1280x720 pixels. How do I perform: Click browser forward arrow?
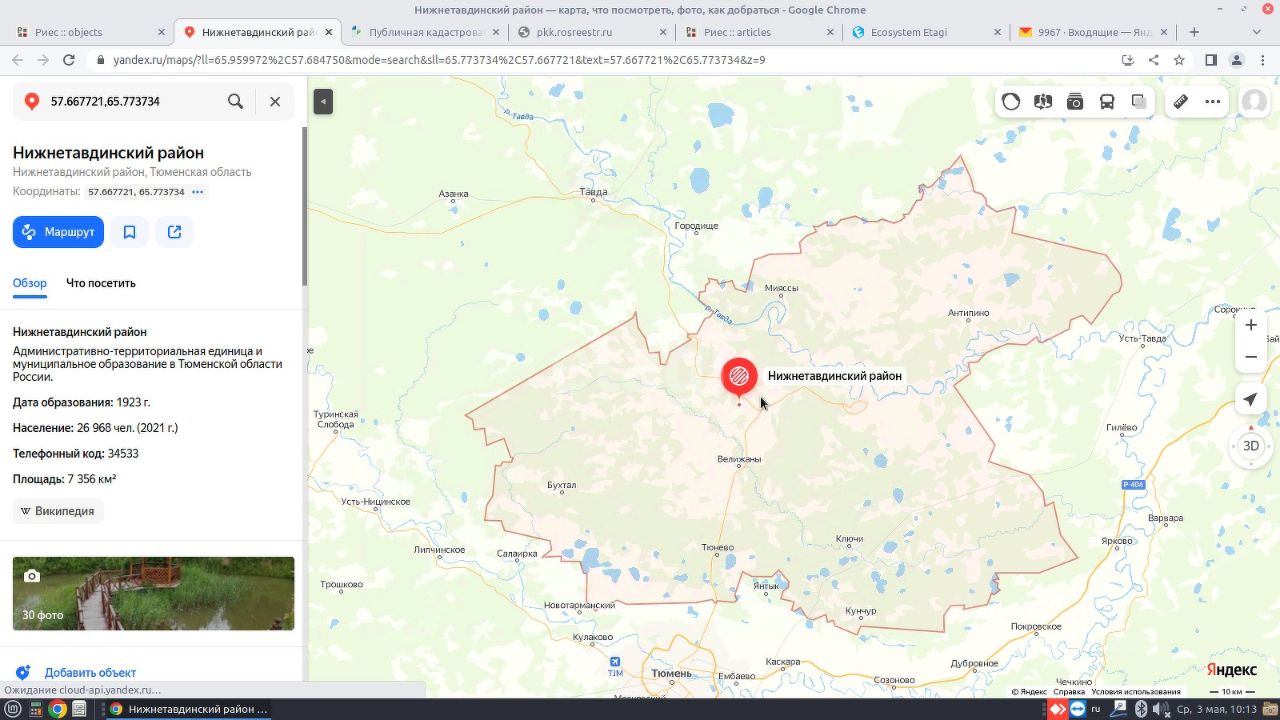pos(43,60)
